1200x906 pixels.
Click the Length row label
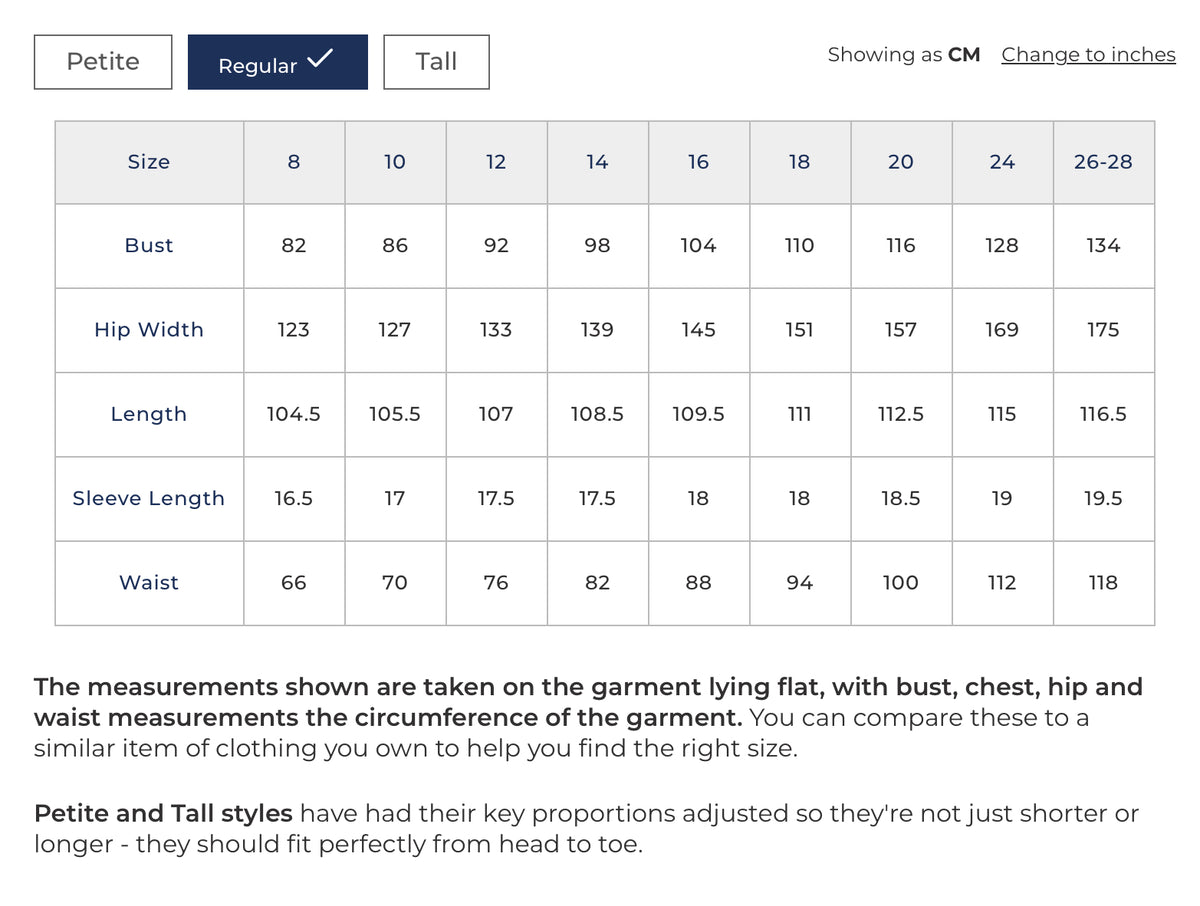point(149,415)
